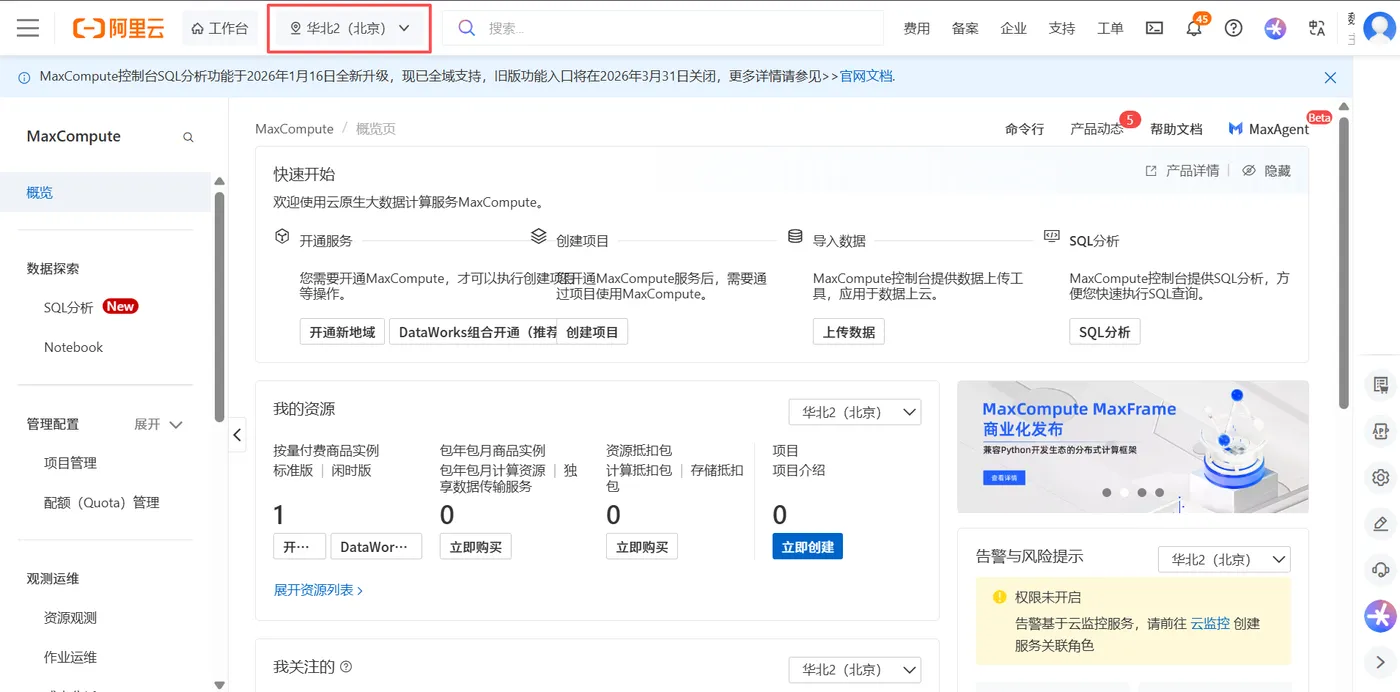
Task: Click the magnifier icon in search bar
Action: click(466, 28)
